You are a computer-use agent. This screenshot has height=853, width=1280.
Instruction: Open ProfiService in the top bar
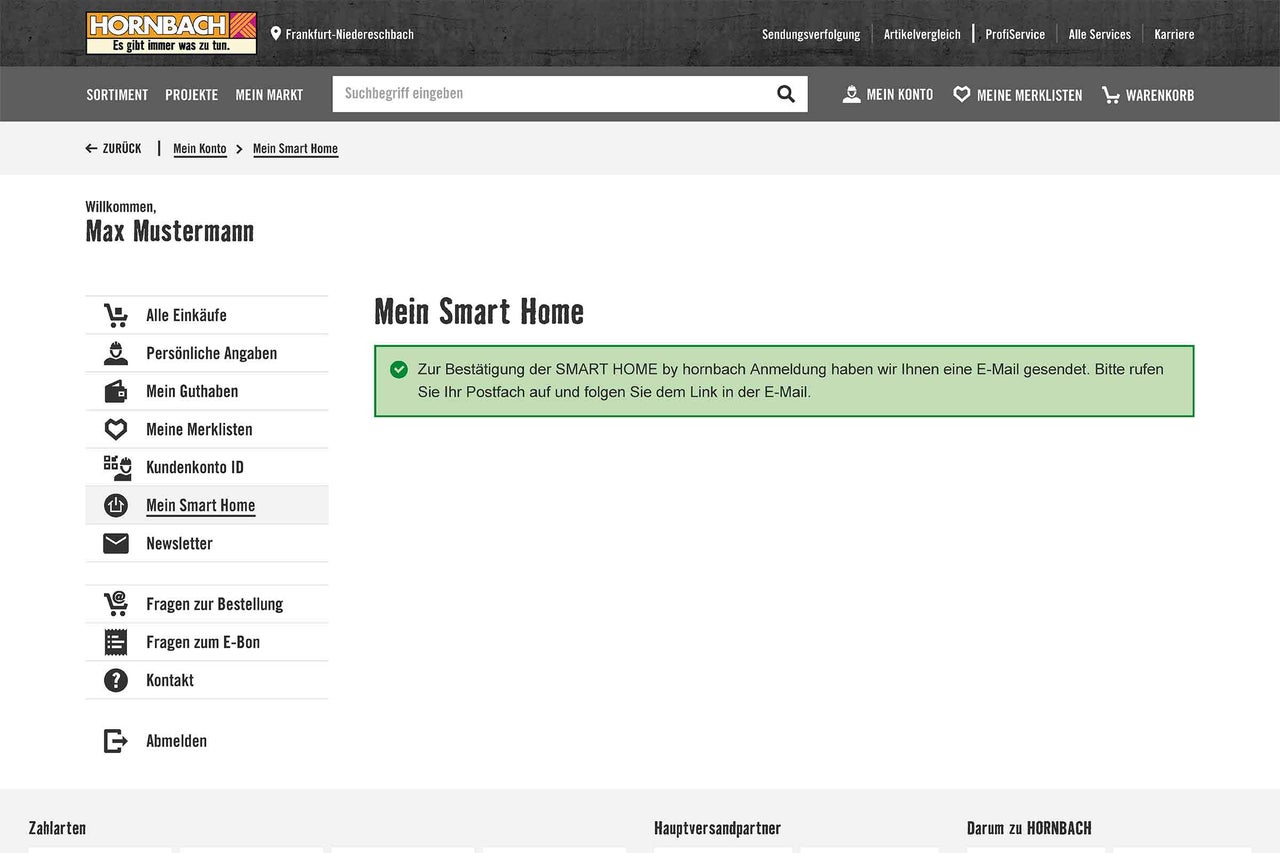(1015, 34)
